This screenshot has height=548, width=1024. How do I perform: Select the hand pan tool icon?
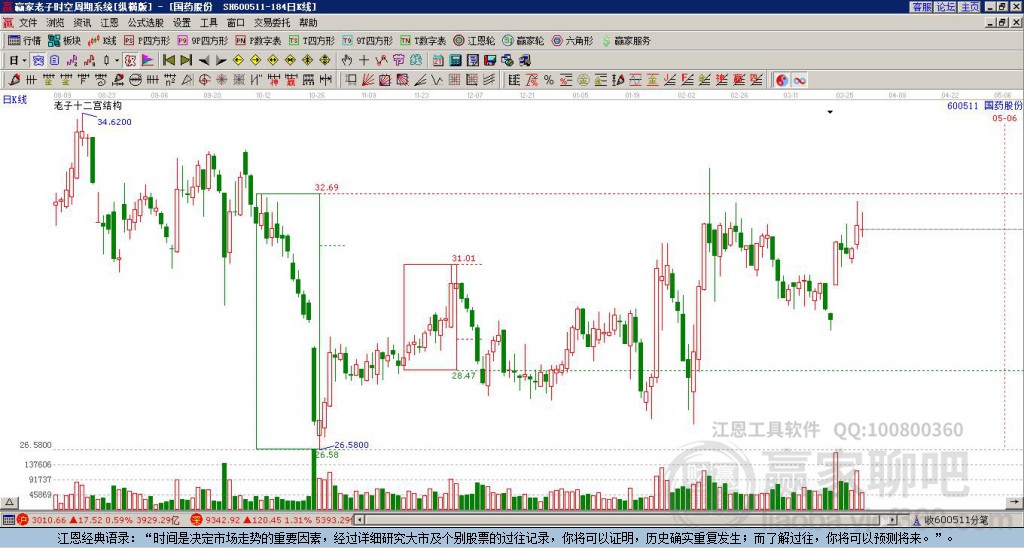point(347,60)
